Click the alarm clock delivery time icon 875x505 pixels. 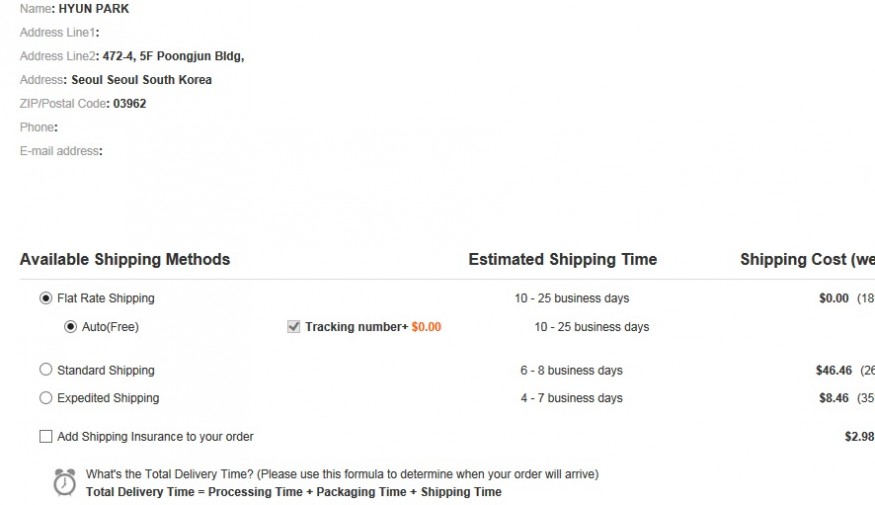64,482
